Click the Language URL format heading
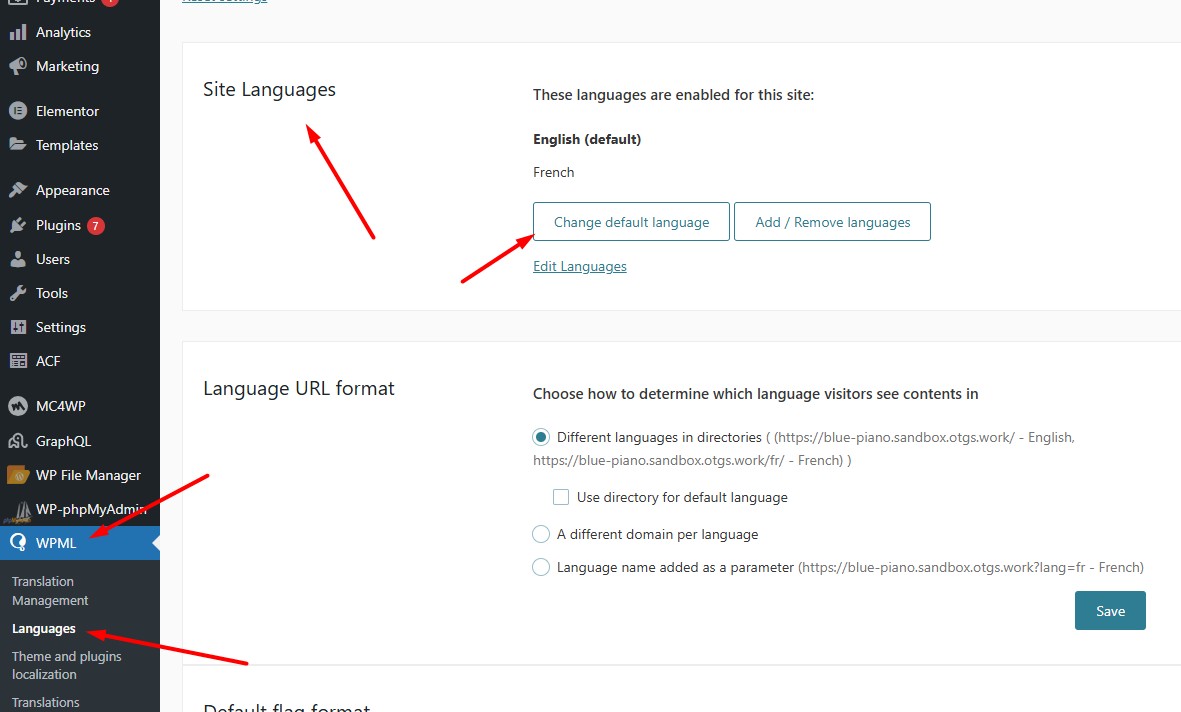 coord(298,389)
